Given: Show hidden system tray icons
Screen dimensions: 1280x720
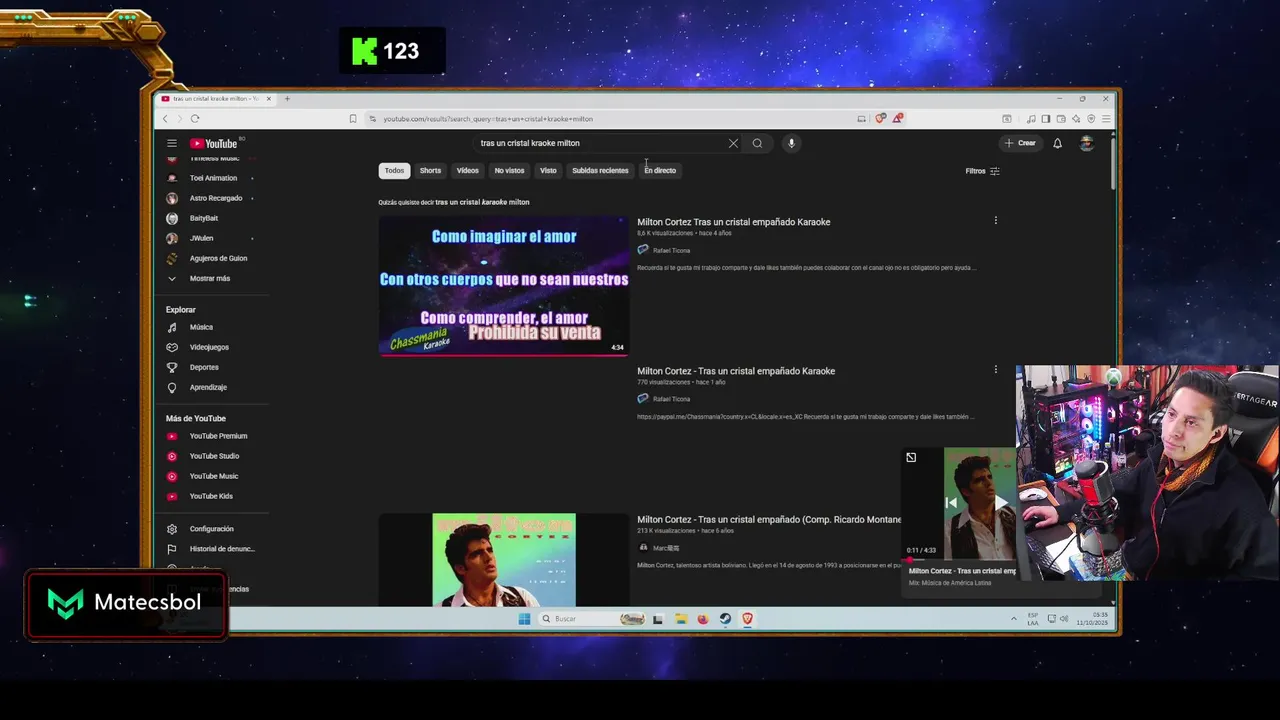Looking at the screenshot, I should (1013, 619).
